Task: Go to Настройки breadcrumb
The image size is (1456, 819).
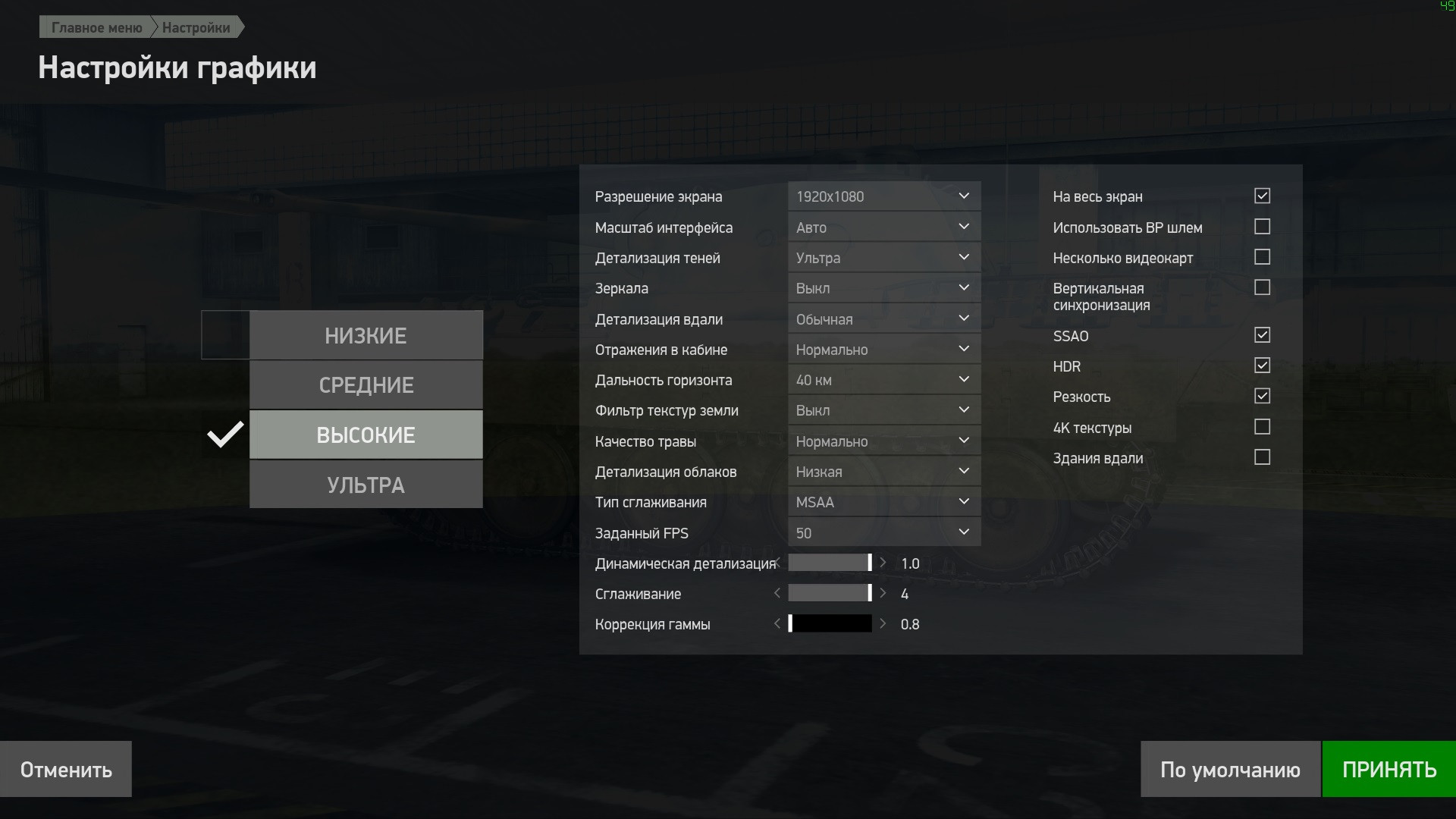Action: tap(196, 27)
